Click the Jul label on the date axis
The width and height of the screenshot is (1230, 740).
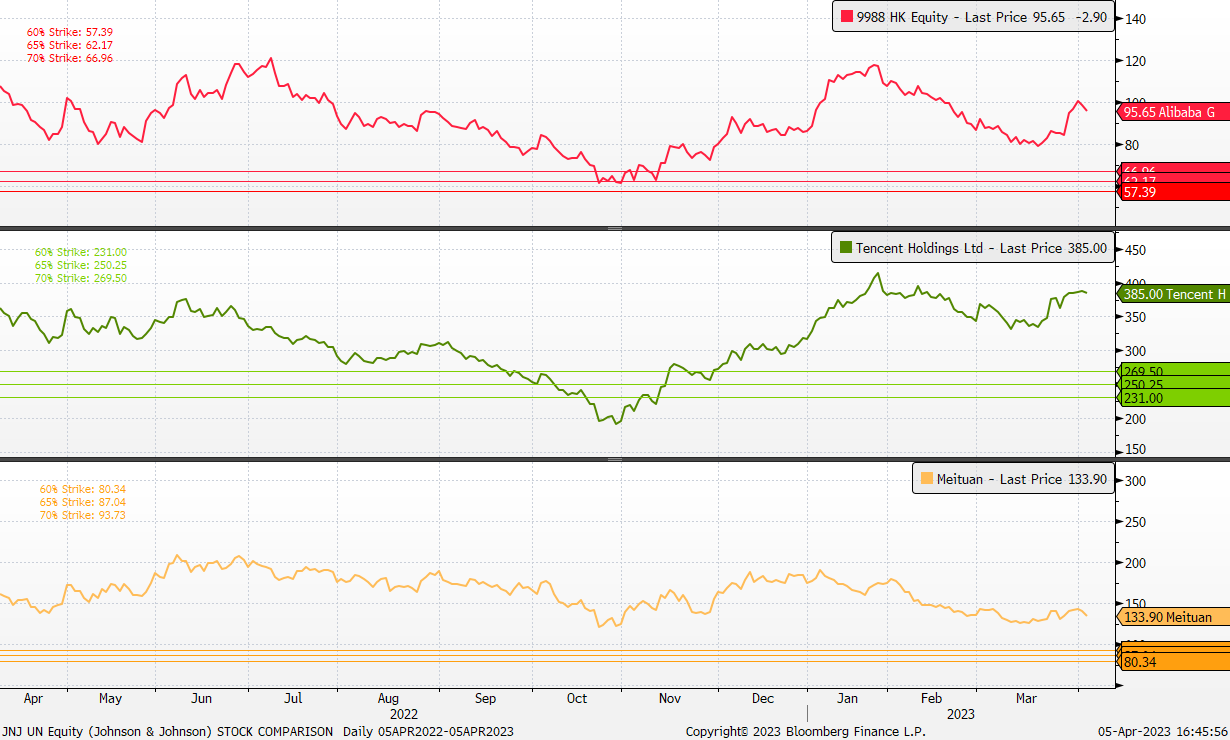pyautogui.click(x=294, y=699)
